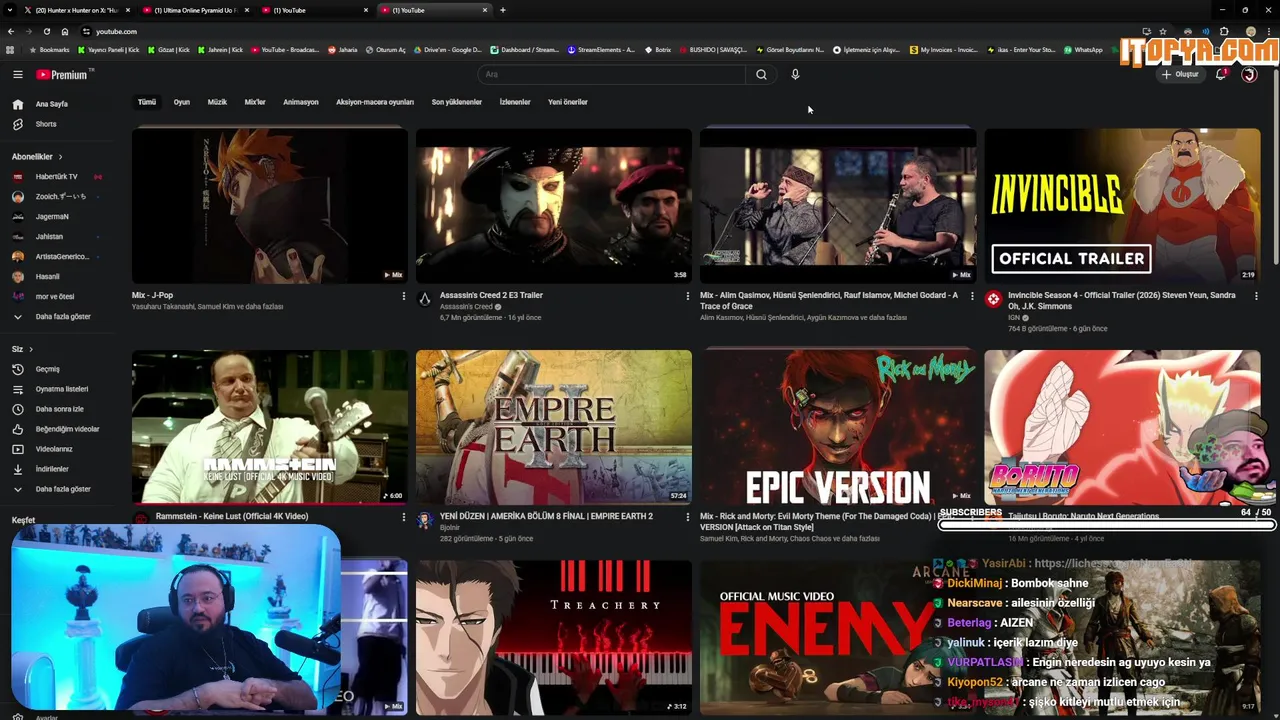Open Ana Sayfa in the sidebar
This screenshot has height=720, width=1280.
52,104
